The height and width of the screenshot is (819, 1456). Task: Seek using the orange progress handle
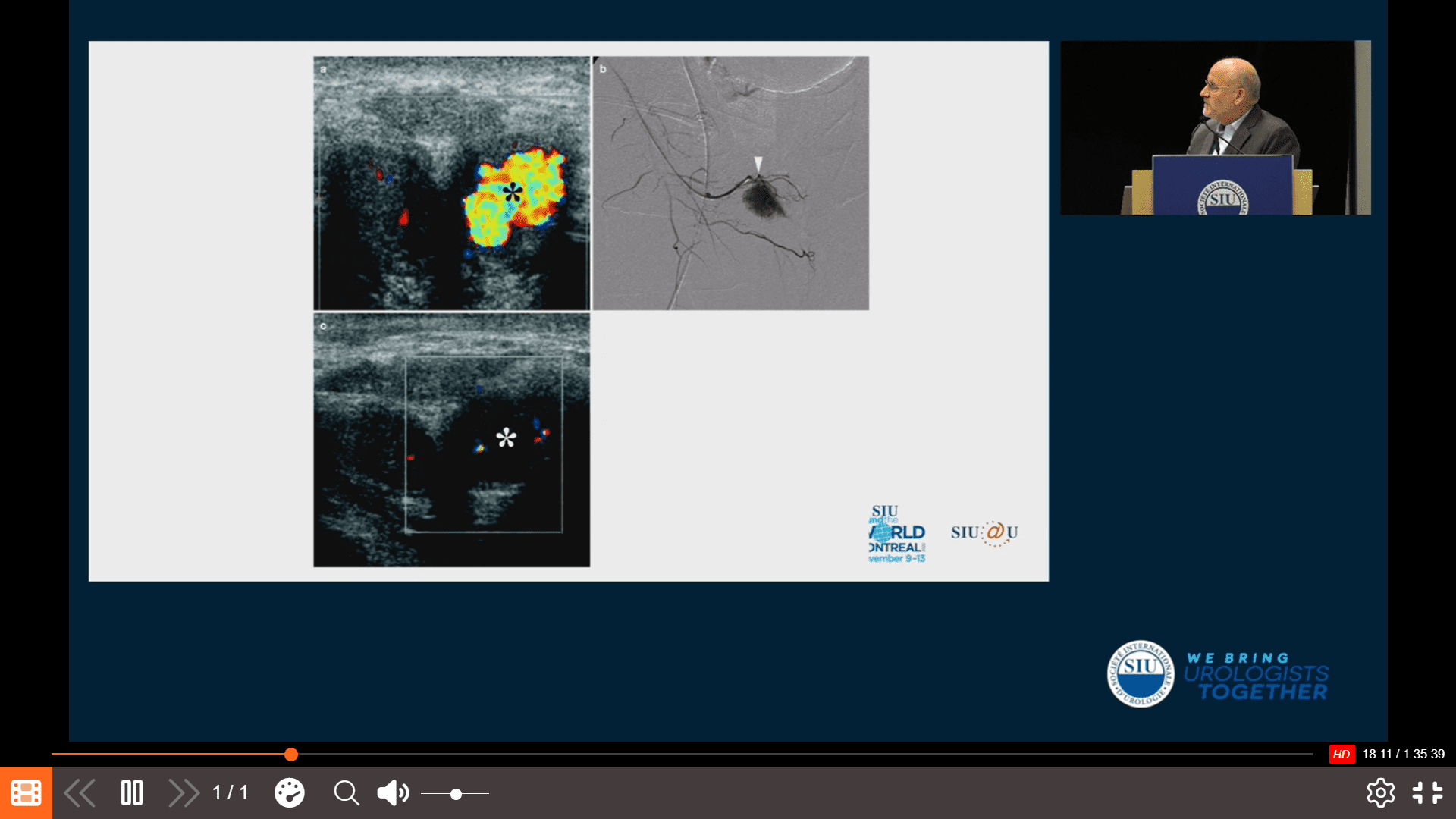(x=291, y=754)
